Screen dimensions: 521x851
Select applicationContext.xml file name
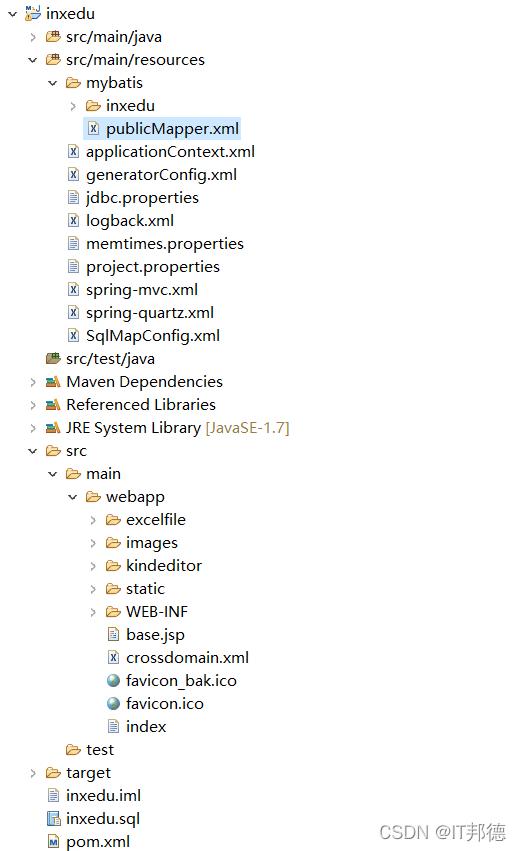[x=170, y=151]
